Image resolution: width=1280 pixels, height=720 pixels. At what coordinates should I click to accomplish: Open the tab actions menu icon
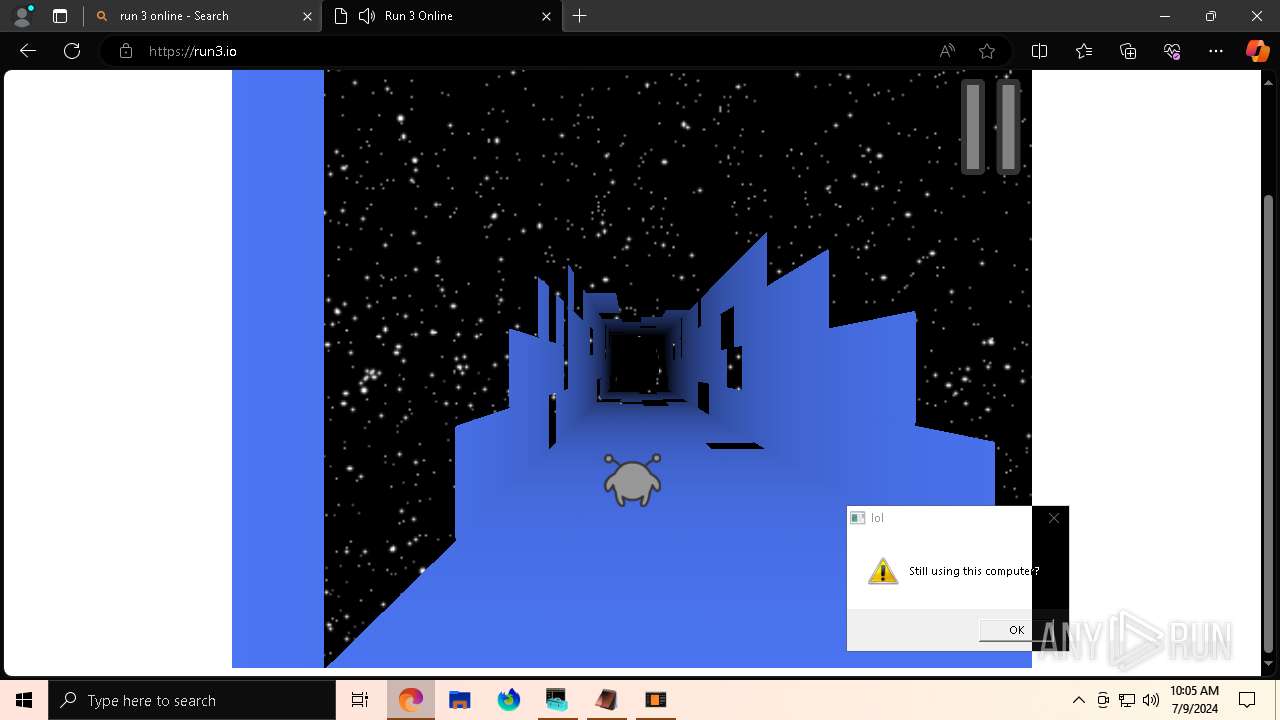click(60, 16)
